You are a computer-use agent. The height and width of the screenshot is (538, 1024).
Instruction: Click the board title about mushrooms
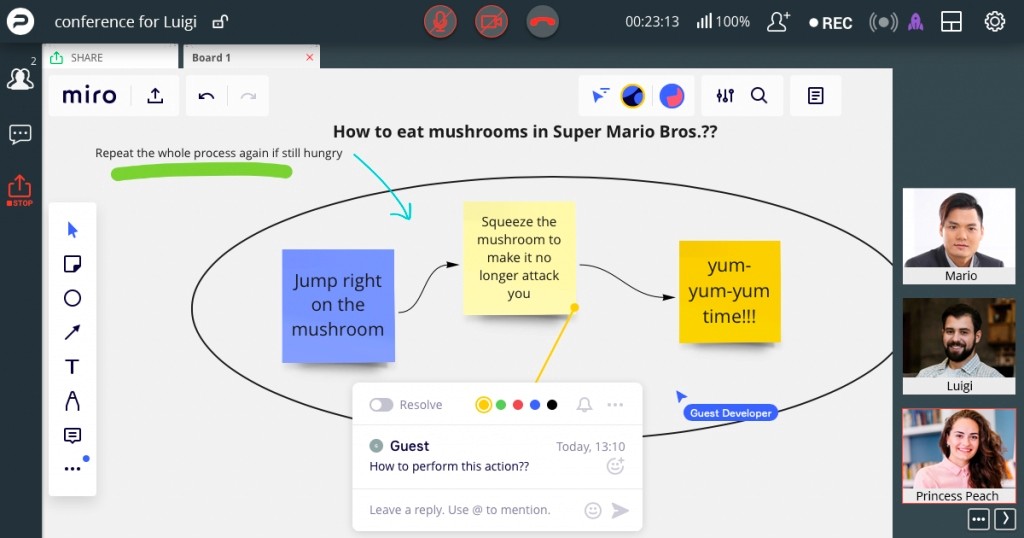(x=525, y=131)
